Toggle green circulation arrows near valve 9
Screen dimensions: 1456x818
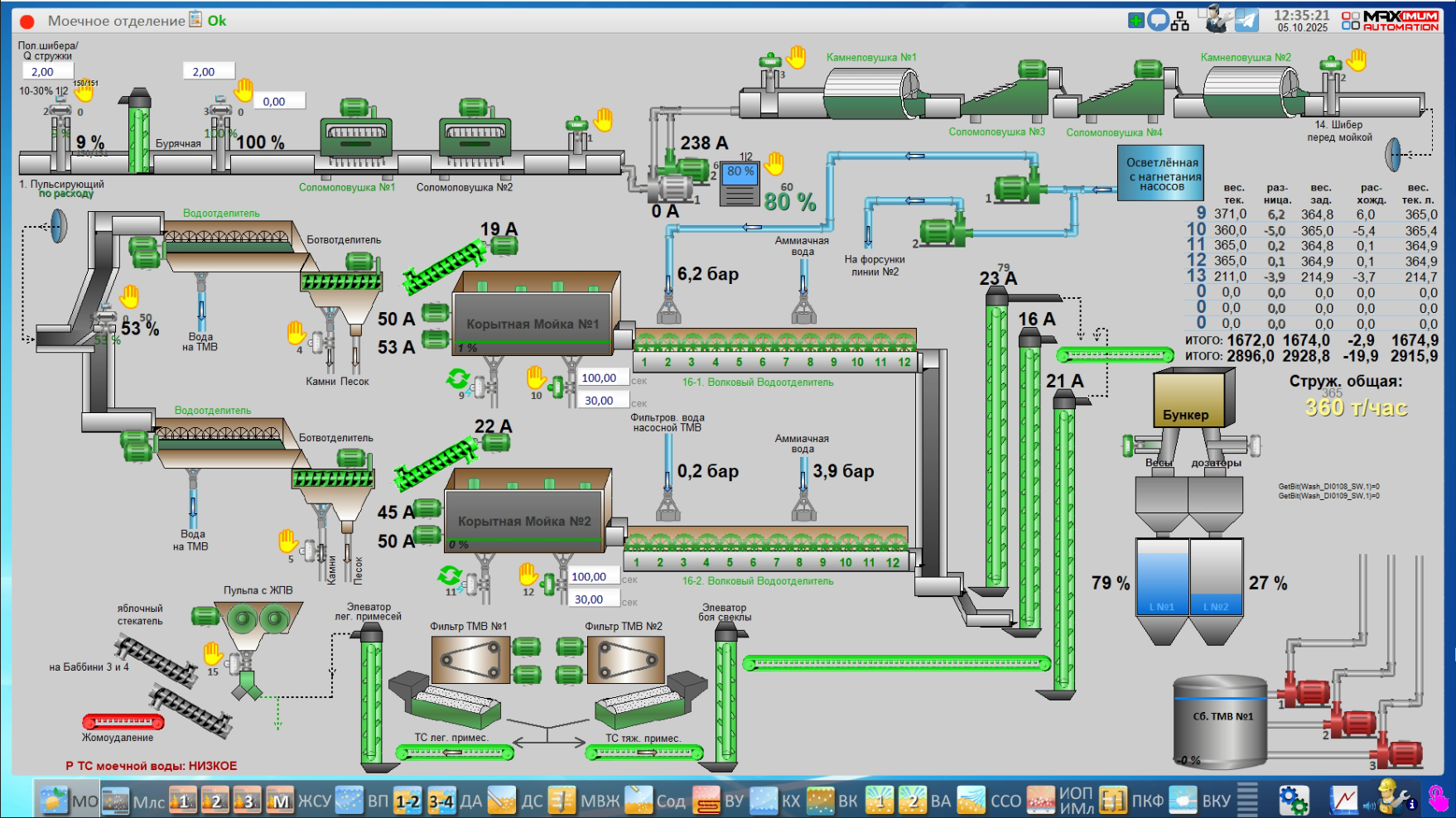pos(457,378)
